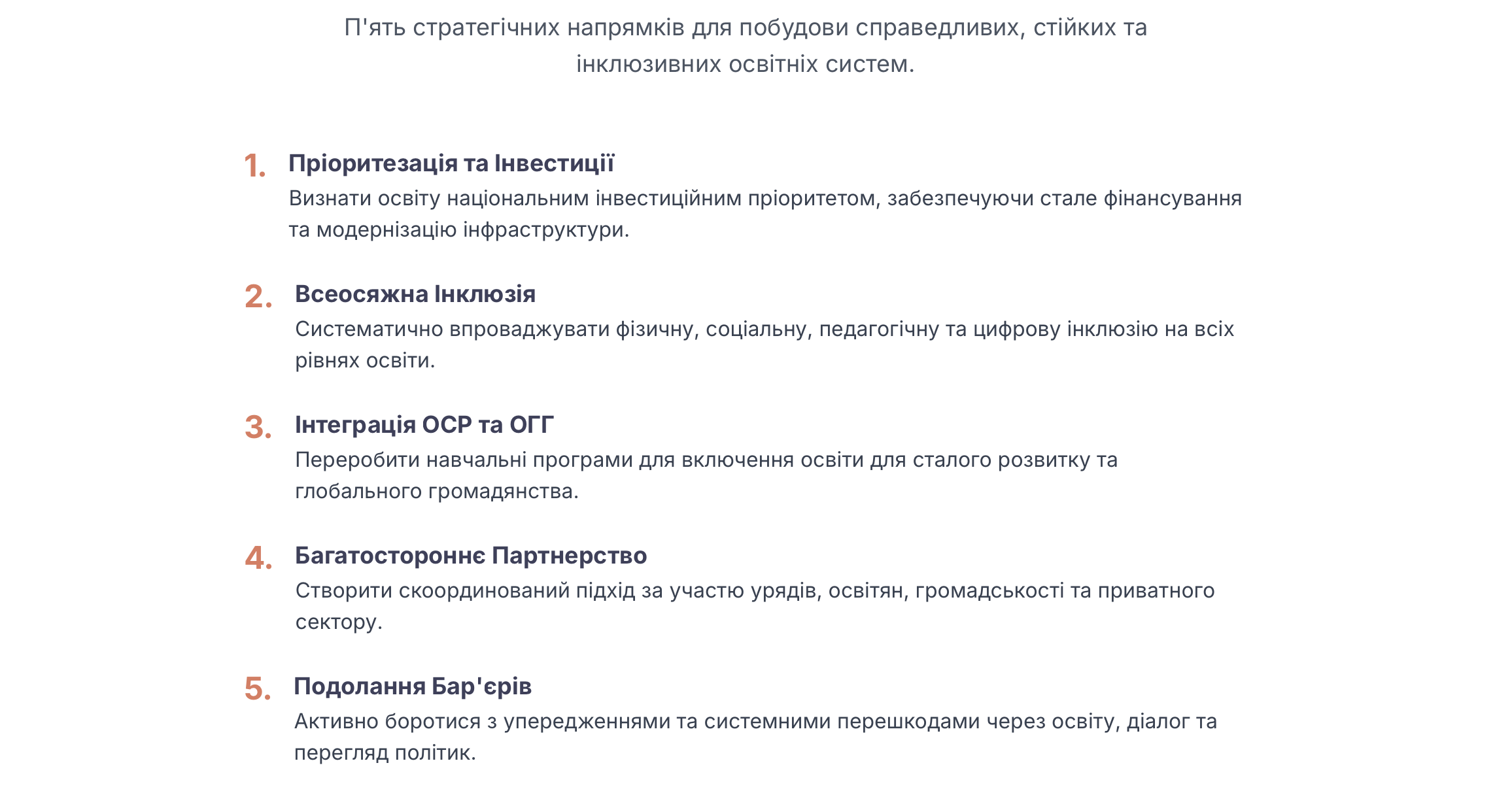The image size is (1495, 812).
Task: Click description starting with Активно боротися
Action: pyautogui.click(x=755, y=737)
